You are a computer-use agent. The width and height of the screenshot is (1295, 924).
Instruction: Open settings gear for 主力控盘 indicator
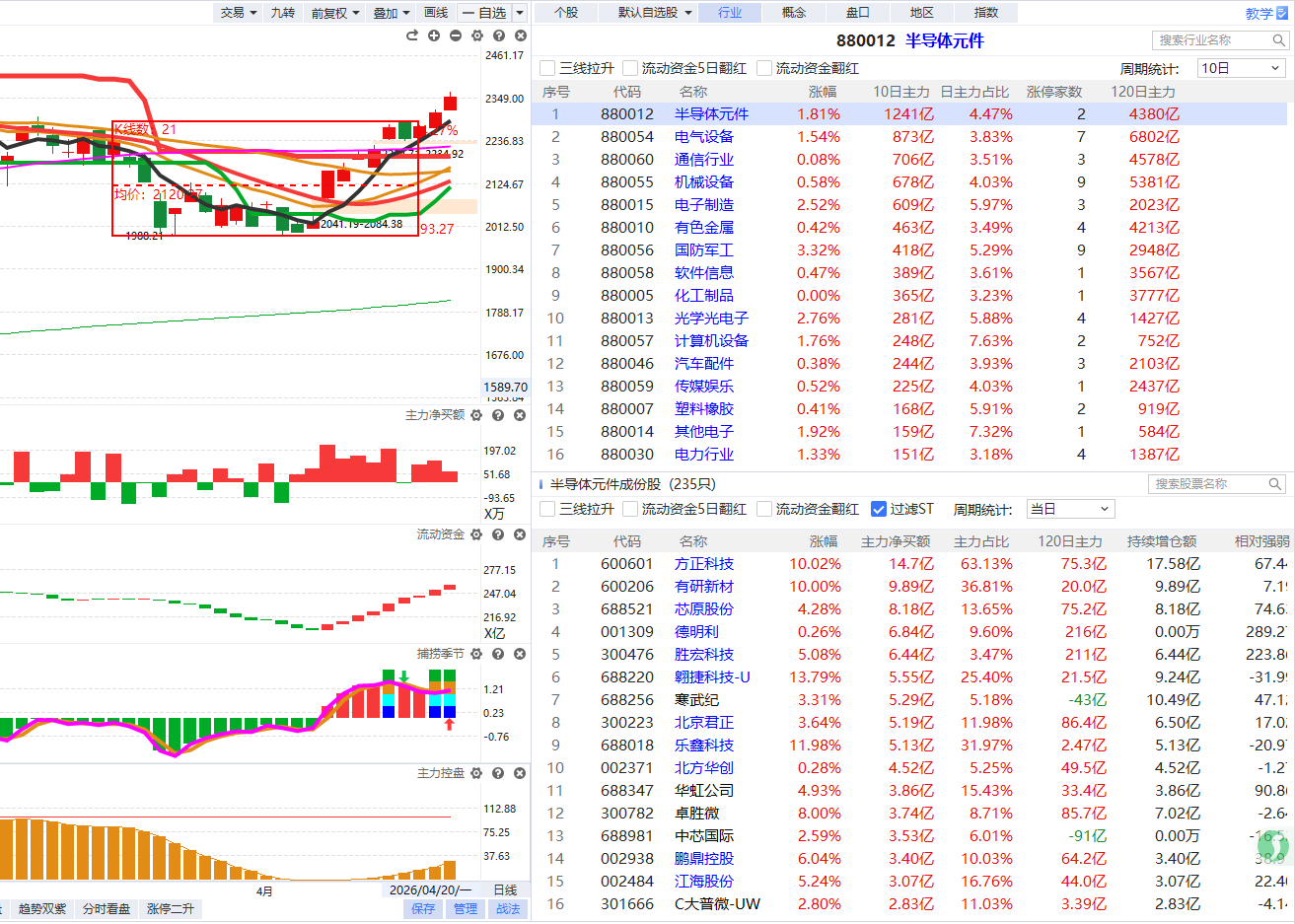click(x=477, y=773)
